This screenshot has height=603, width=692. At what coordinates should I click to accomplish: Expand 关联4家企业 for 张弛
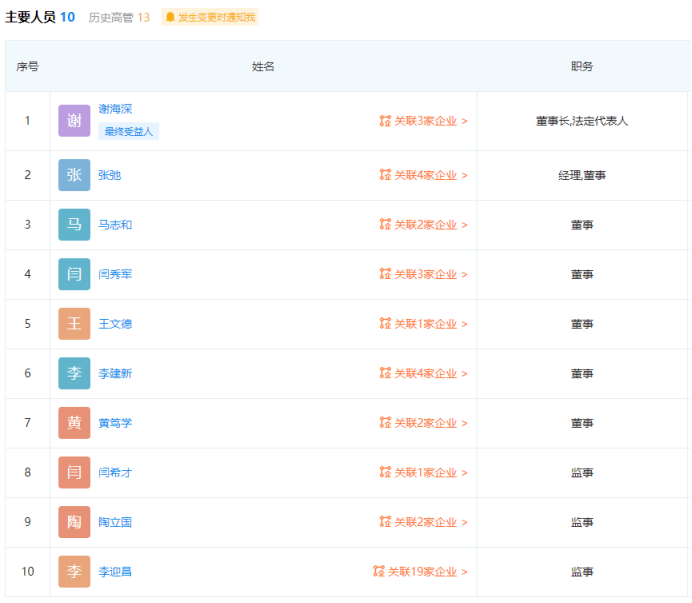tap(423, 175)
